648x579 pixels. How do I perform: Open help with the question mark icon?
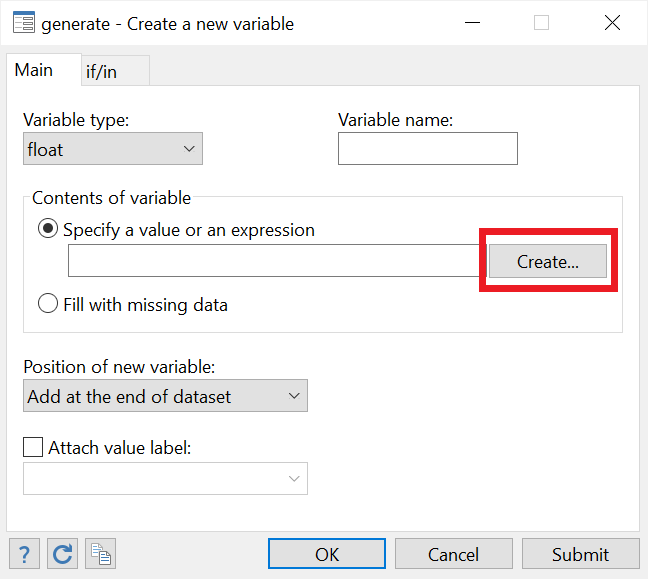(24, 554)
